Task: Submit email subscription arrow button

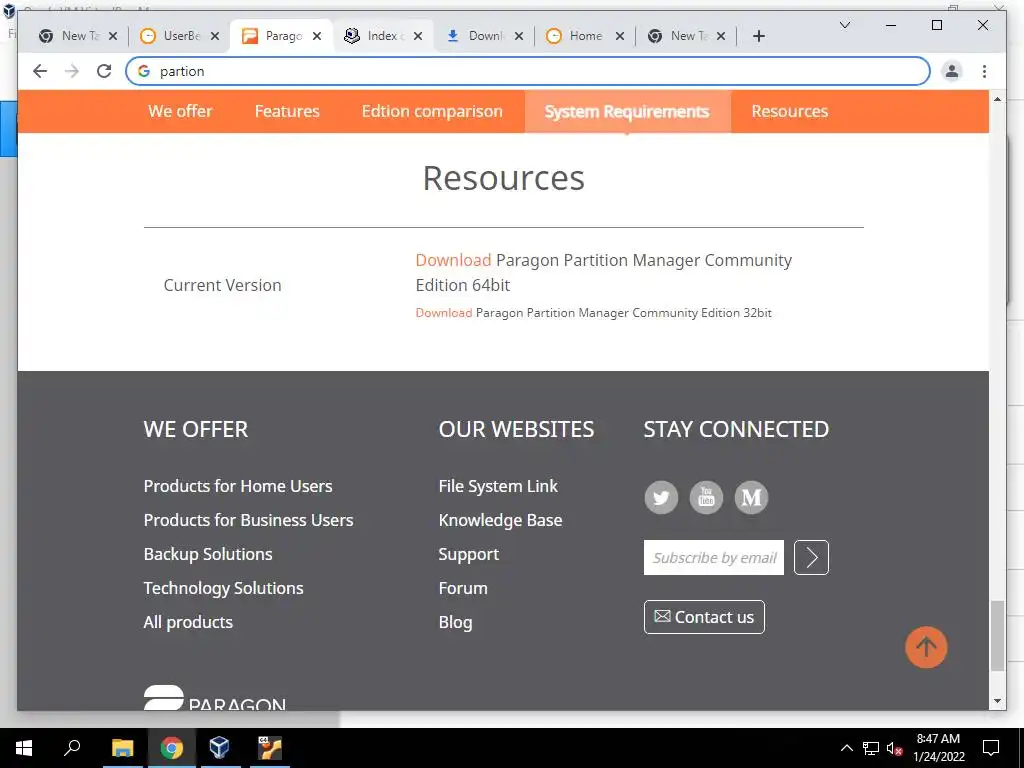Action: [x=811, y=558]
